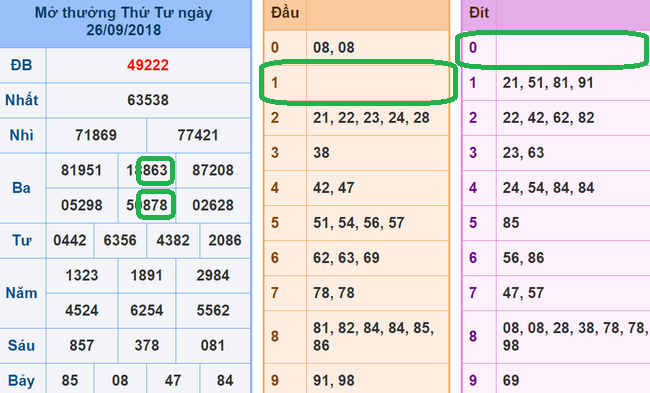The height and width of the screenshot is (393, 650).
Task: Select '21, 22, 23, 24, 28' in Đầu table
Action: tap(371, 118)
